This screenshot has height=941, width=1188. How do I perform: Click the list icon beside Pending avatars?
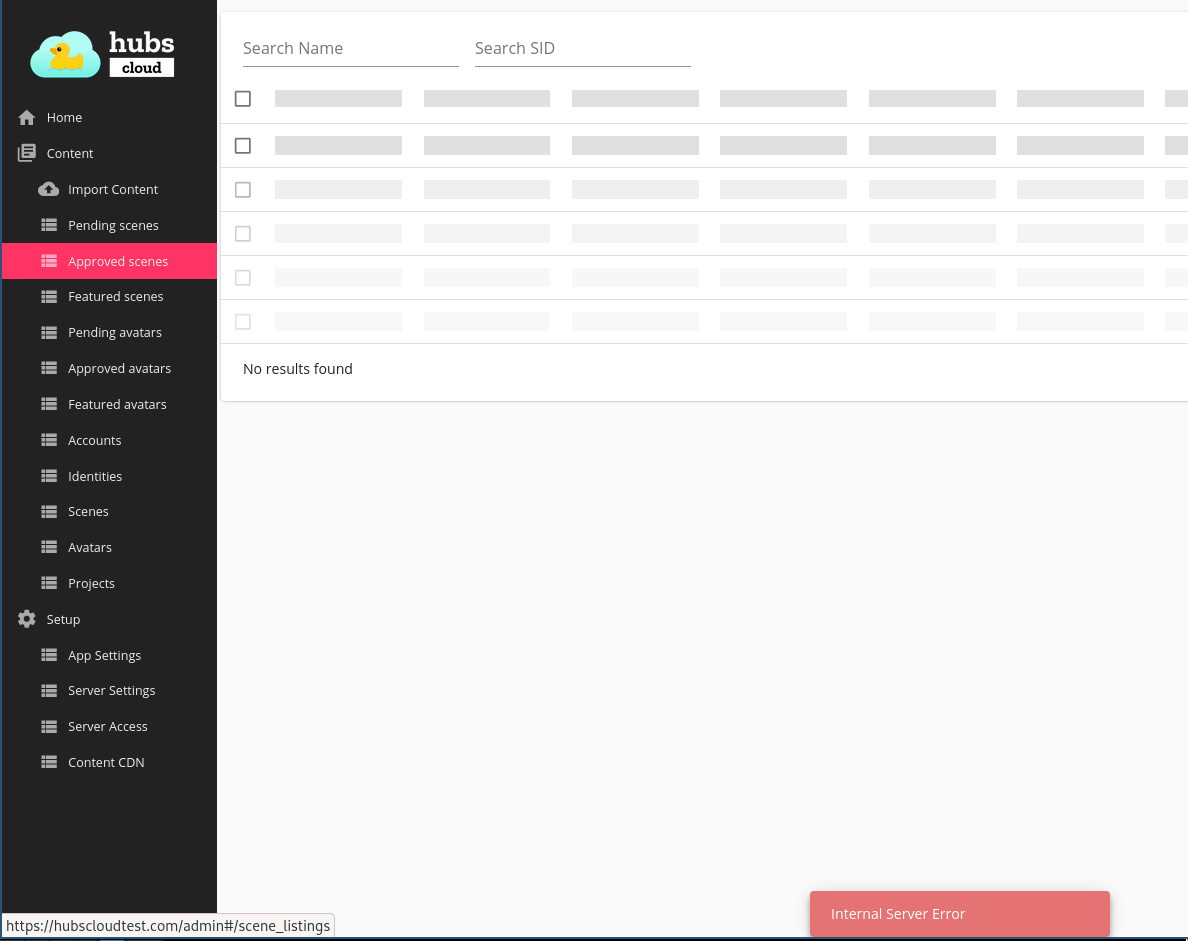(x=49, y=333)
